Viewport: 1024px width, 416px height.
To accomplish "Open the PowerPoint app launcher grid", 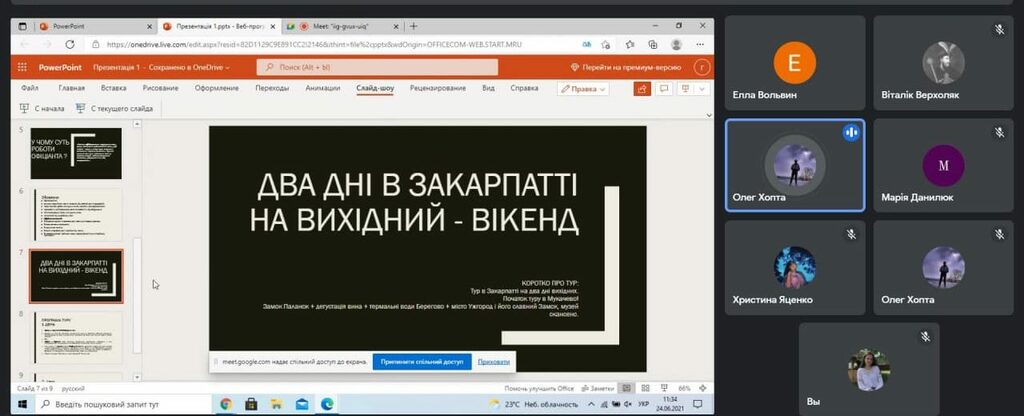I will point(23,67).
